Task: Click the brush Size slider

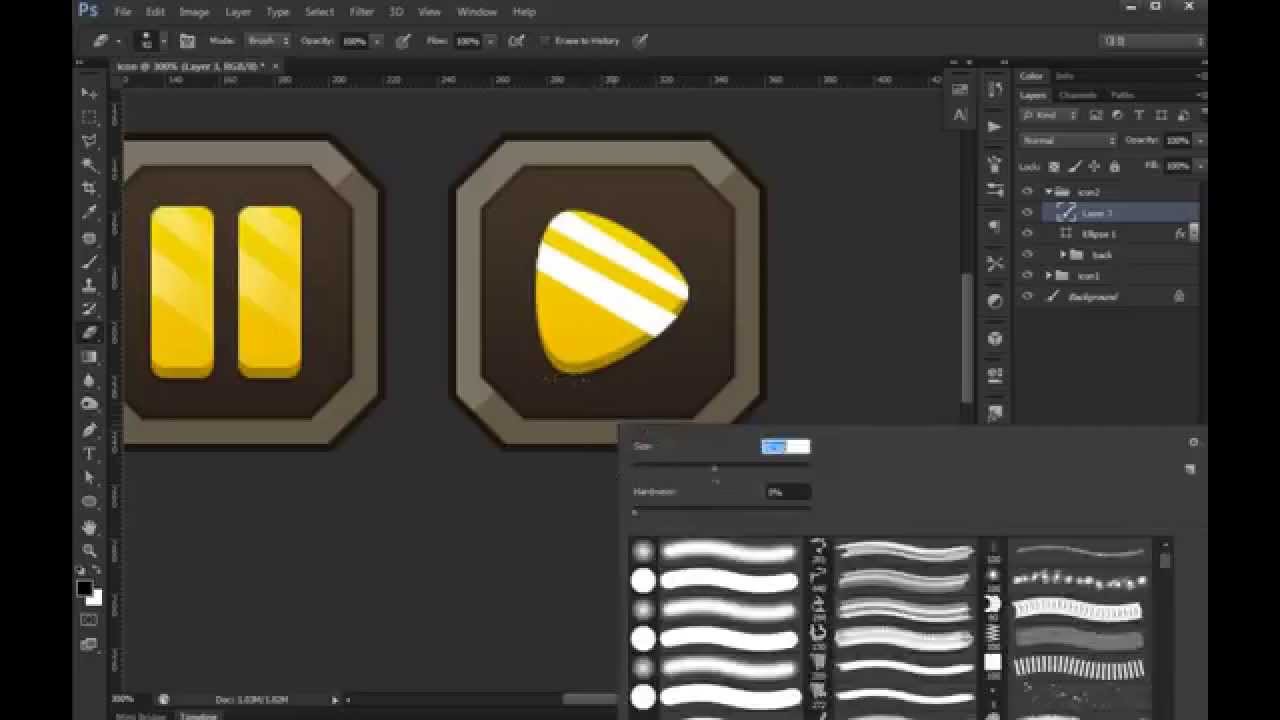Action: click(722, 466)
